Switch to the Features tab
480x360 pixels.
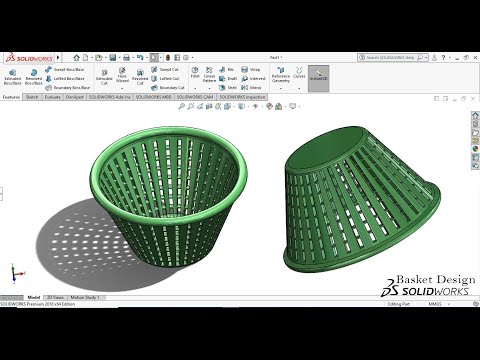click(x=11, y=97)
